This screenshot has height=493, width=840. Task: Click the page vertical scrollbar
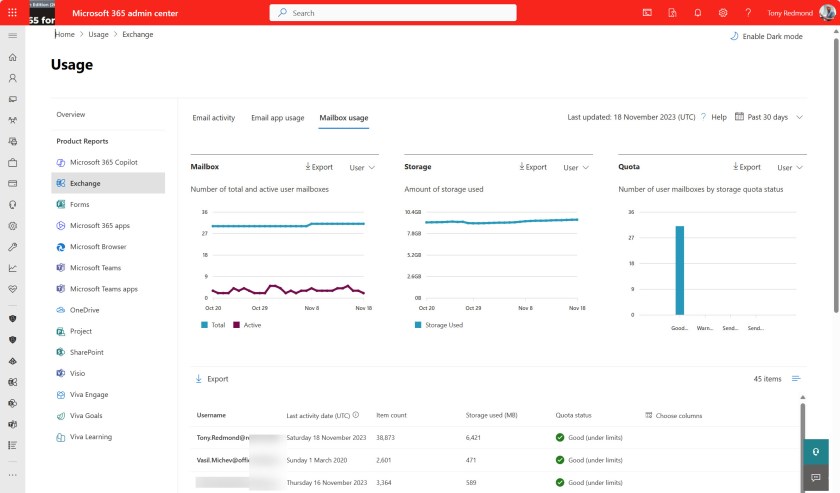point(836,174)
